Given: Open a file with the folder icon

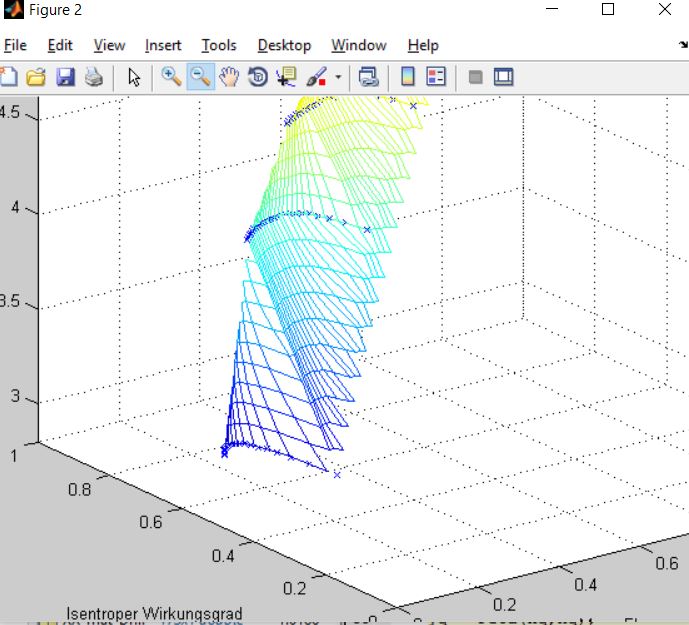Looking at the screenshot, I should pyautogui.click(x=36, y=77).
